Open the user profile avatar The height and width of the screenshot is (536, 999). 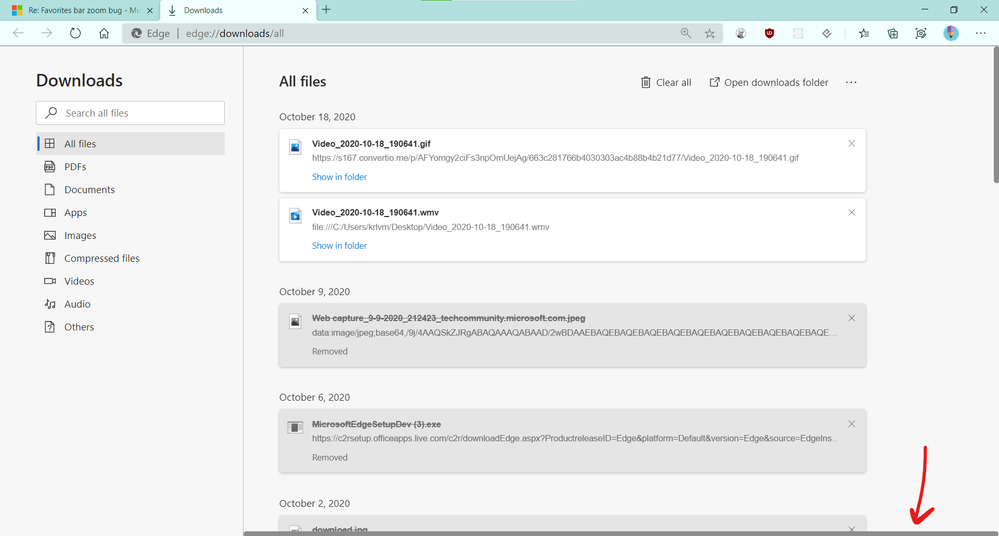pos(951,33)
